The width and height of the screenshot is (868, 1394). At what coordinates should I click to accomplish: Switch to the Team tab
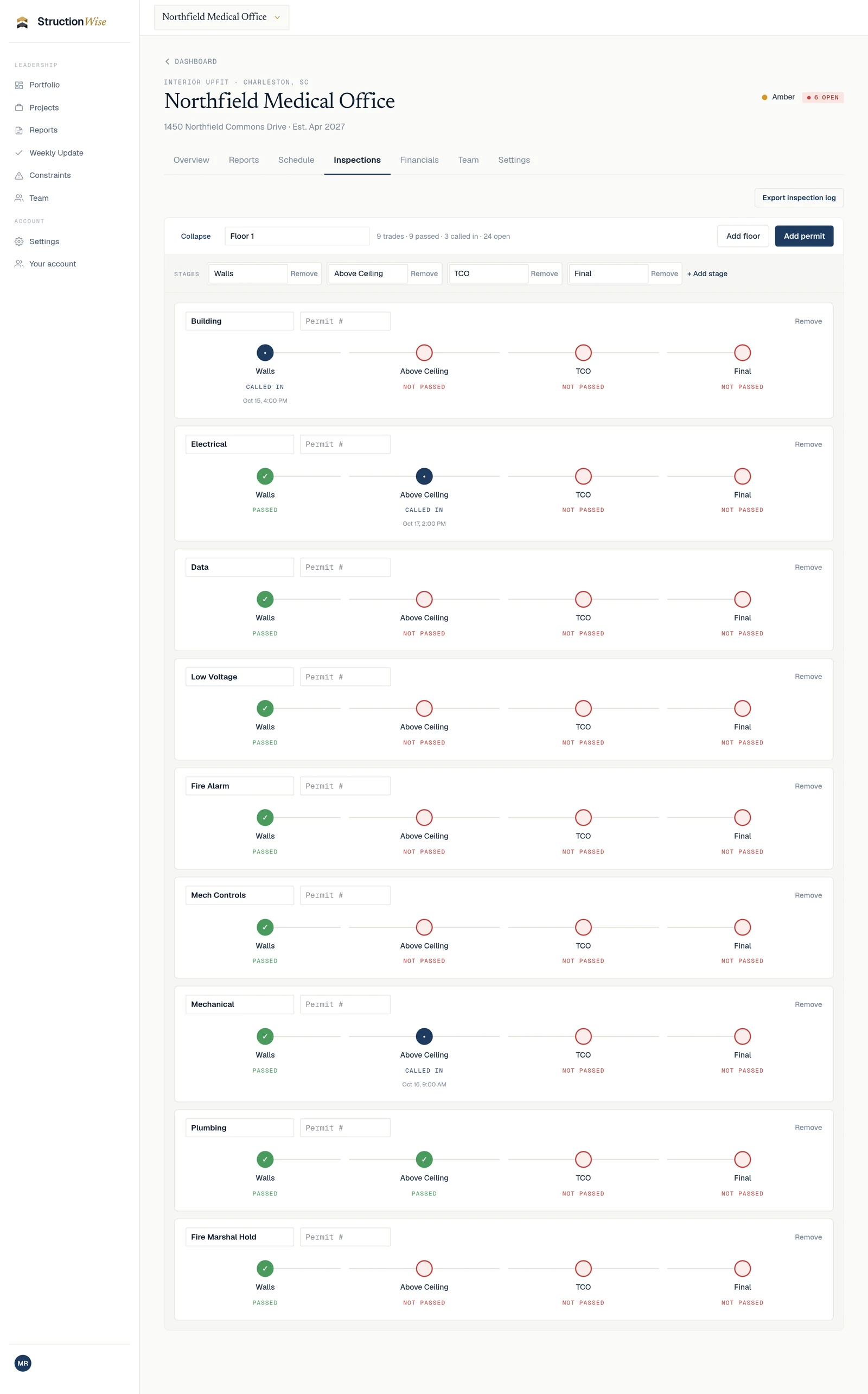[468, 160]
